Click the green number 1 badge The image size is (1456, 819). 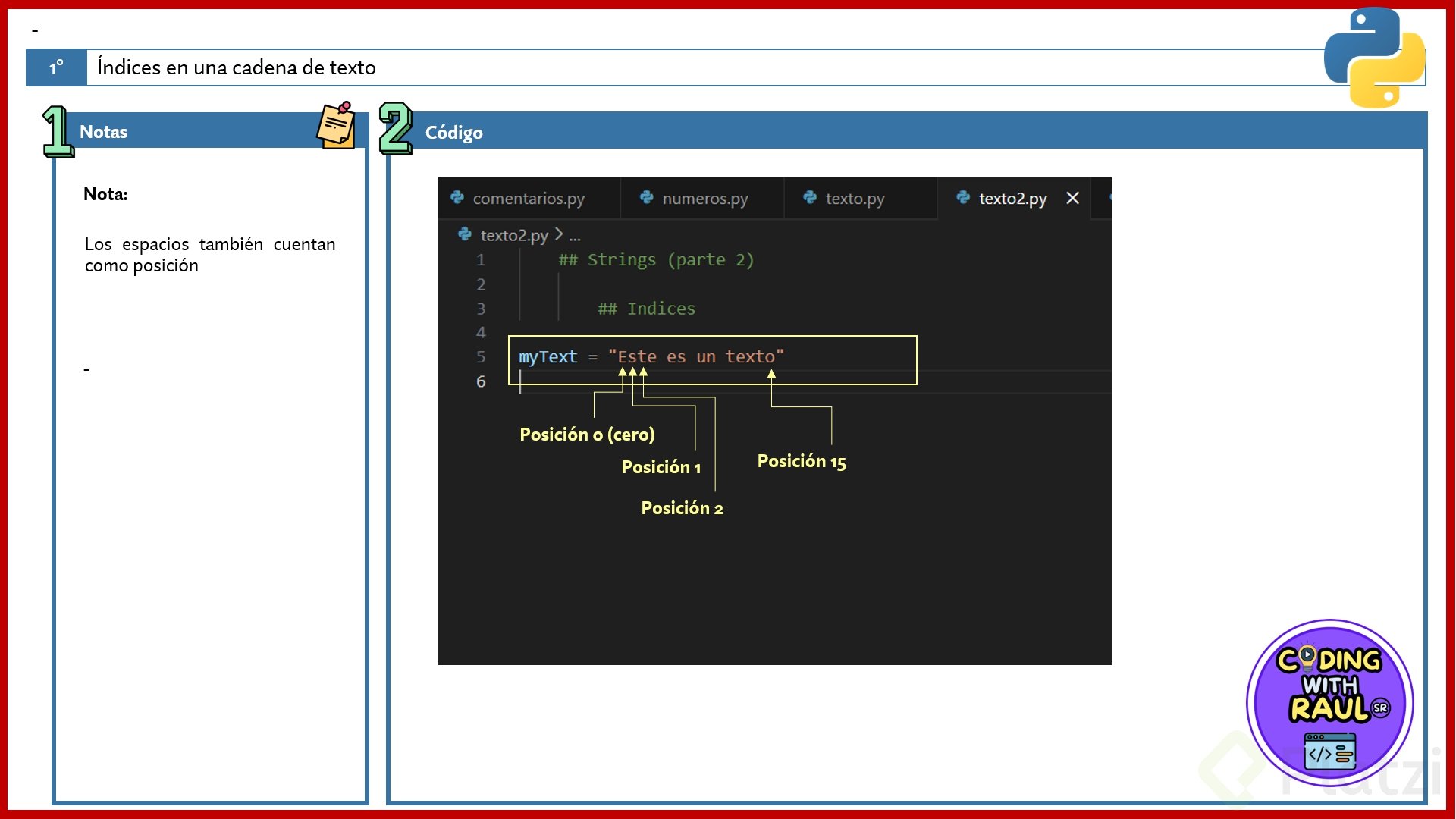(x=58, y=131)
